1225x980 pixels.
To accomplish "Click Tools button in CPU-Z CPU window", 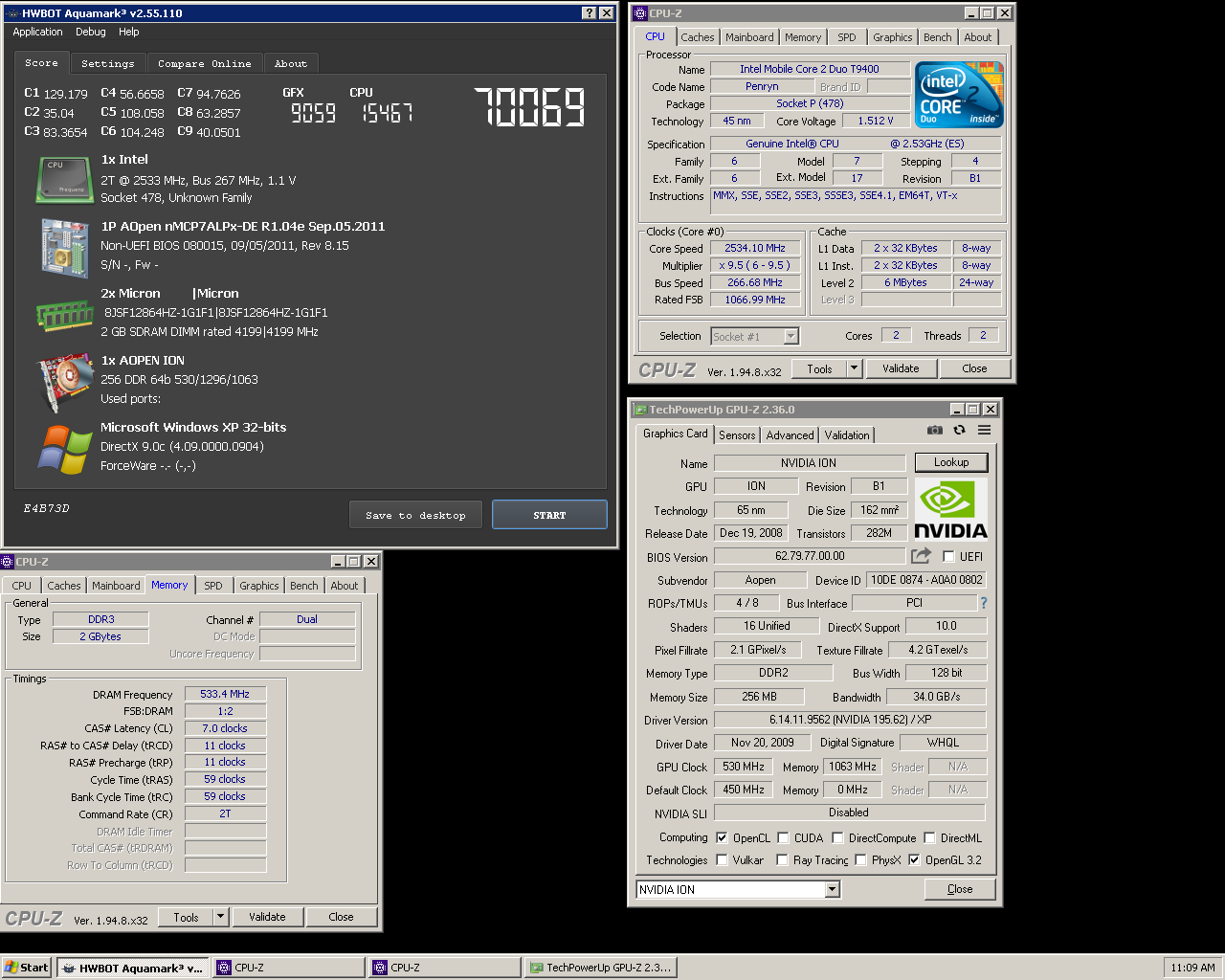I will pyautogui.click(x=819, y=368).
